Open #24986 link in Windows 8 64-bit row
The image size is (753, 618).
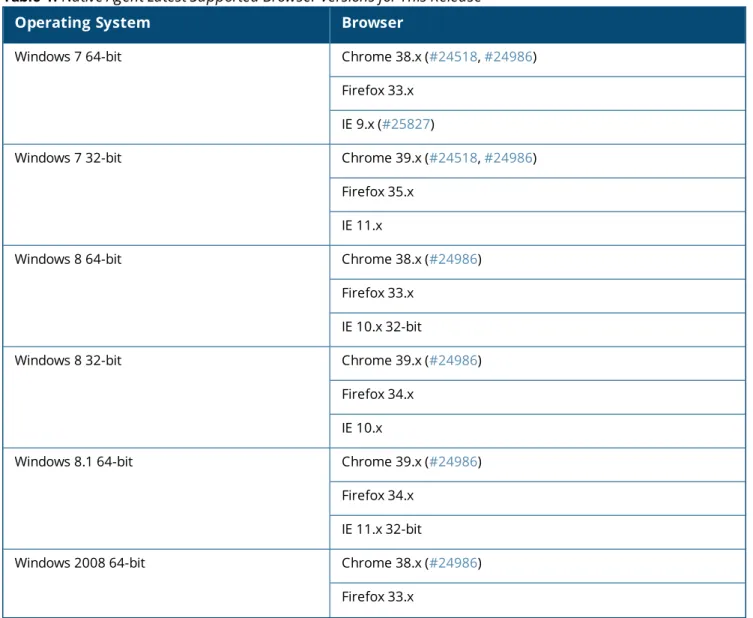coord(453,259)
